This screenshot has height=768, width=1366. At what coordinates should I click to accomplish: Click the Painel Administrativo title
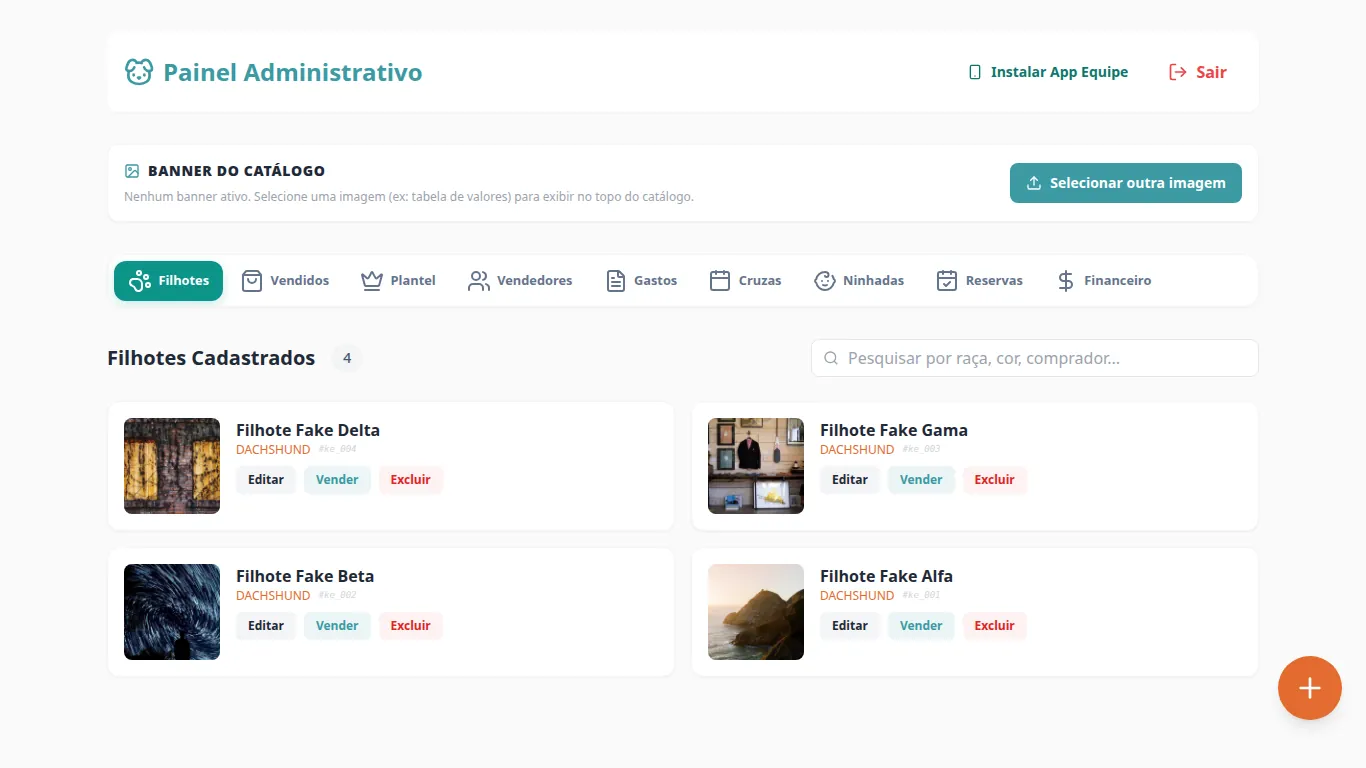(293, 72)
